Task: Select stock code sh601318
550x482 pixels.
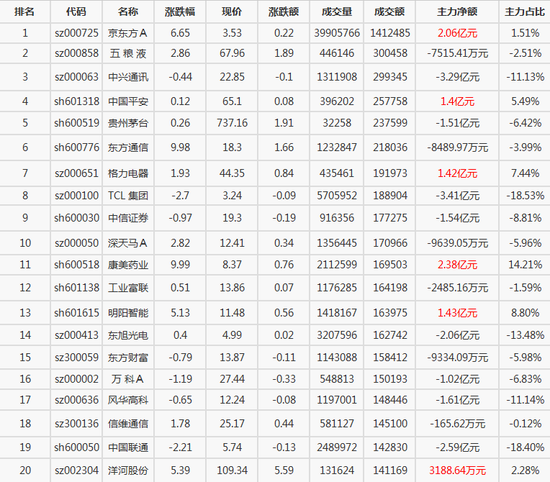Action: click(76, 101)
